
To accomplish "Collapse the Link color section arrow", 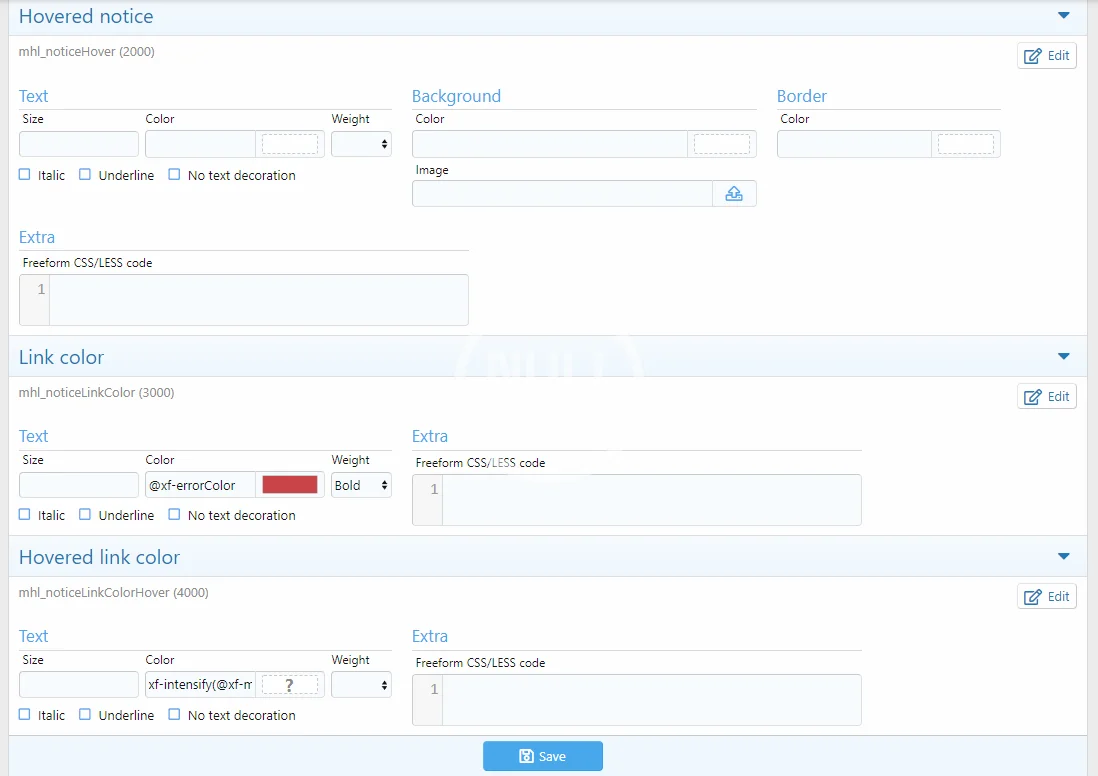I will coord(1064,357).
